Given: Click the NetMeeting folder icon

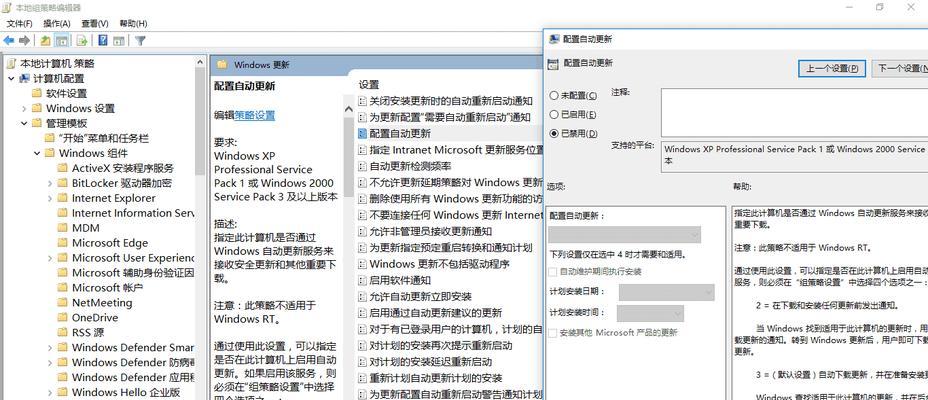Looking at the screenshot, I should pyautogui.click(x=63, y=303).
